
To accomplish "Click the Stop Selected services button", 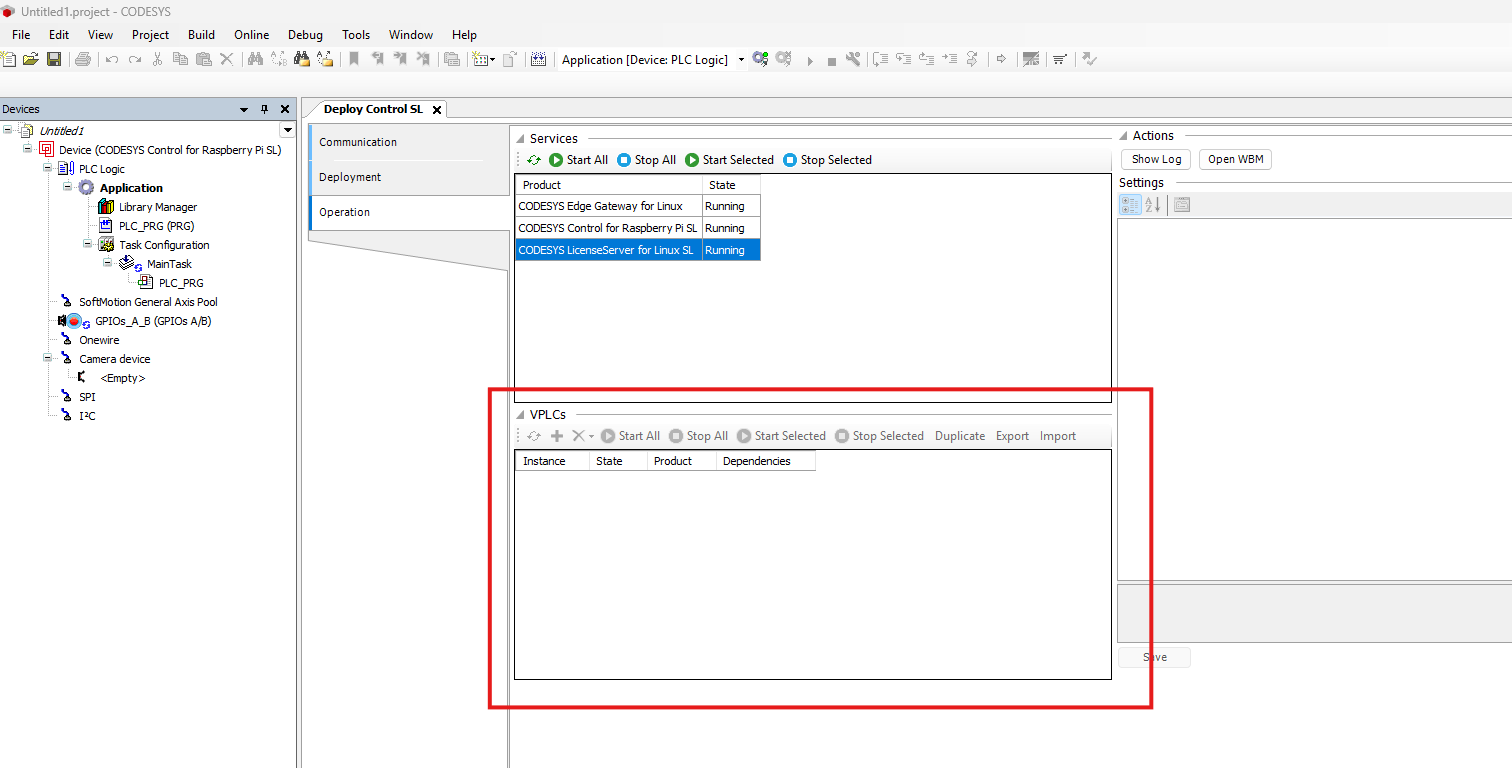I will point(827,160).
